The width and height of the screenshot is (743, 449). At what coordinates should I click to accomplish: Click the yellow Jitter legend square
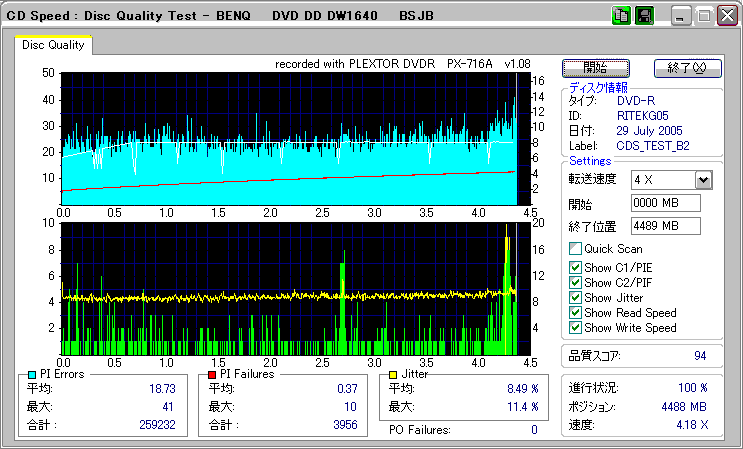(x=394, y=375)
